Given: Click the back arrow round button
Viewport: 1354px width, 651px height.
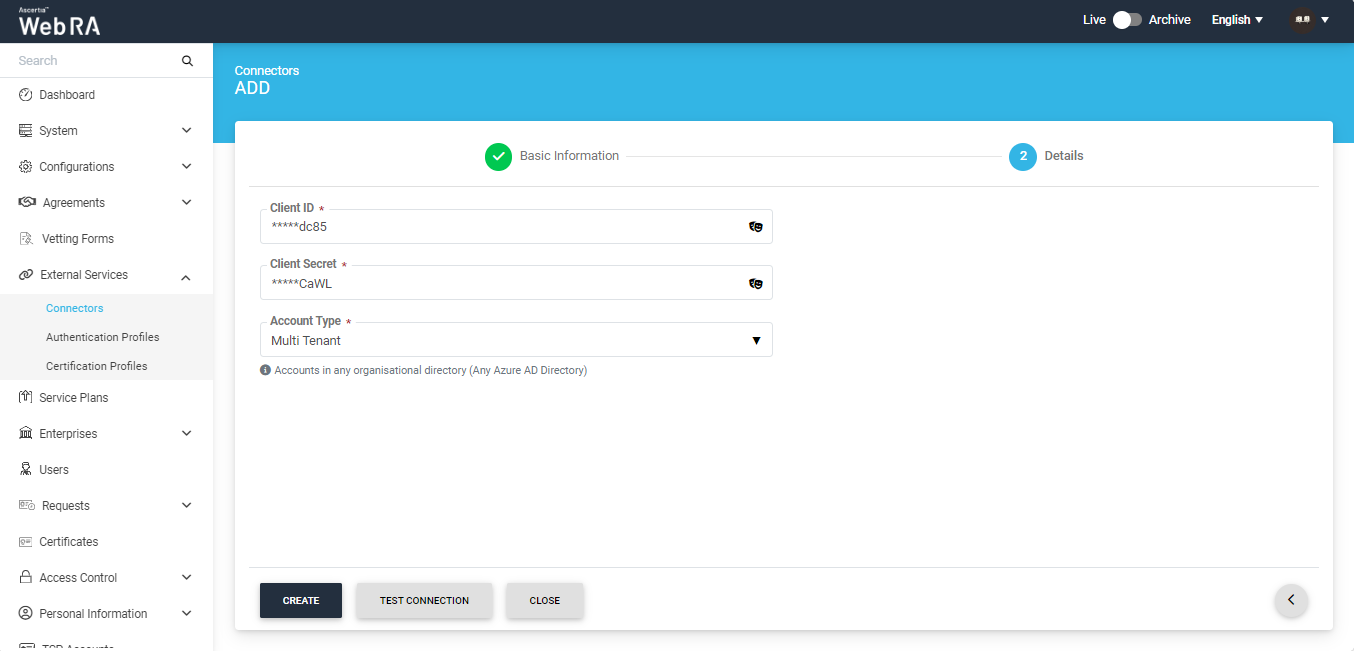Looking at the screenshot, I should 1291,600.
